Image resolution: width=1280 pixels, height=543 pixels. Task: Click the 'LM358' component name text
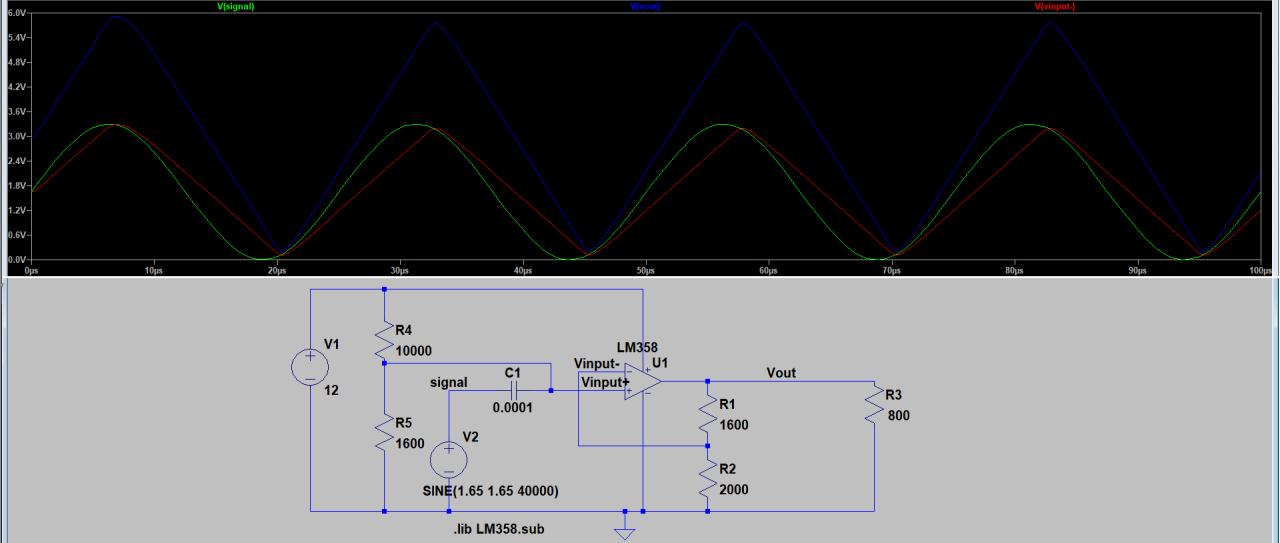pyautogui.click(x=638, y=347)
